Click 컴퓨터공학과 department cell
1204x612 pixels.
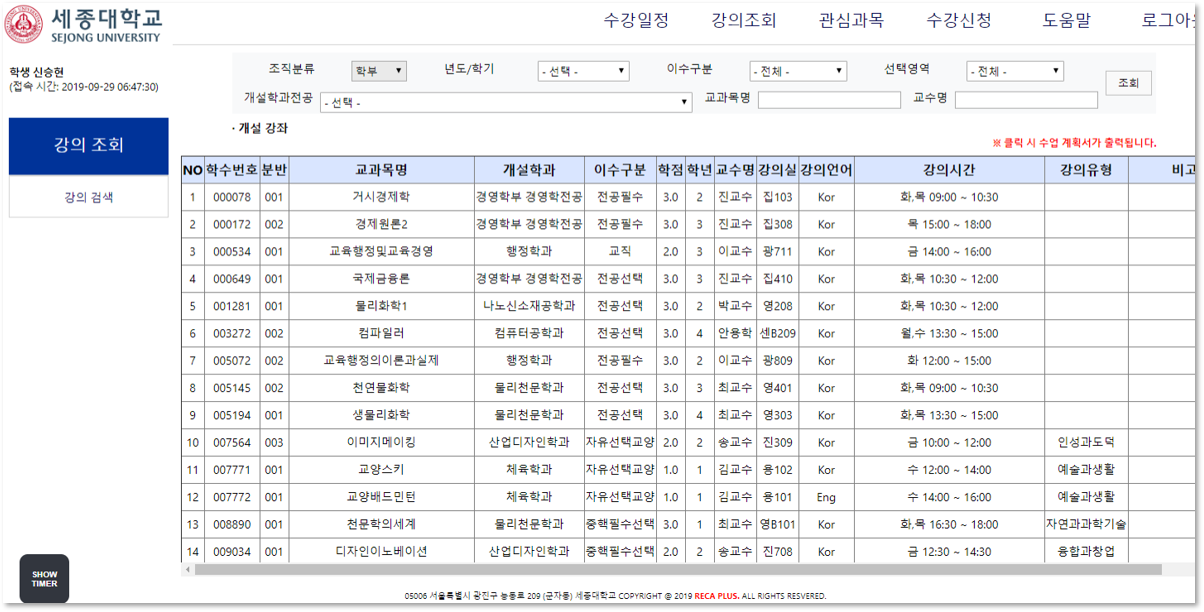click(x=528, y=333)
